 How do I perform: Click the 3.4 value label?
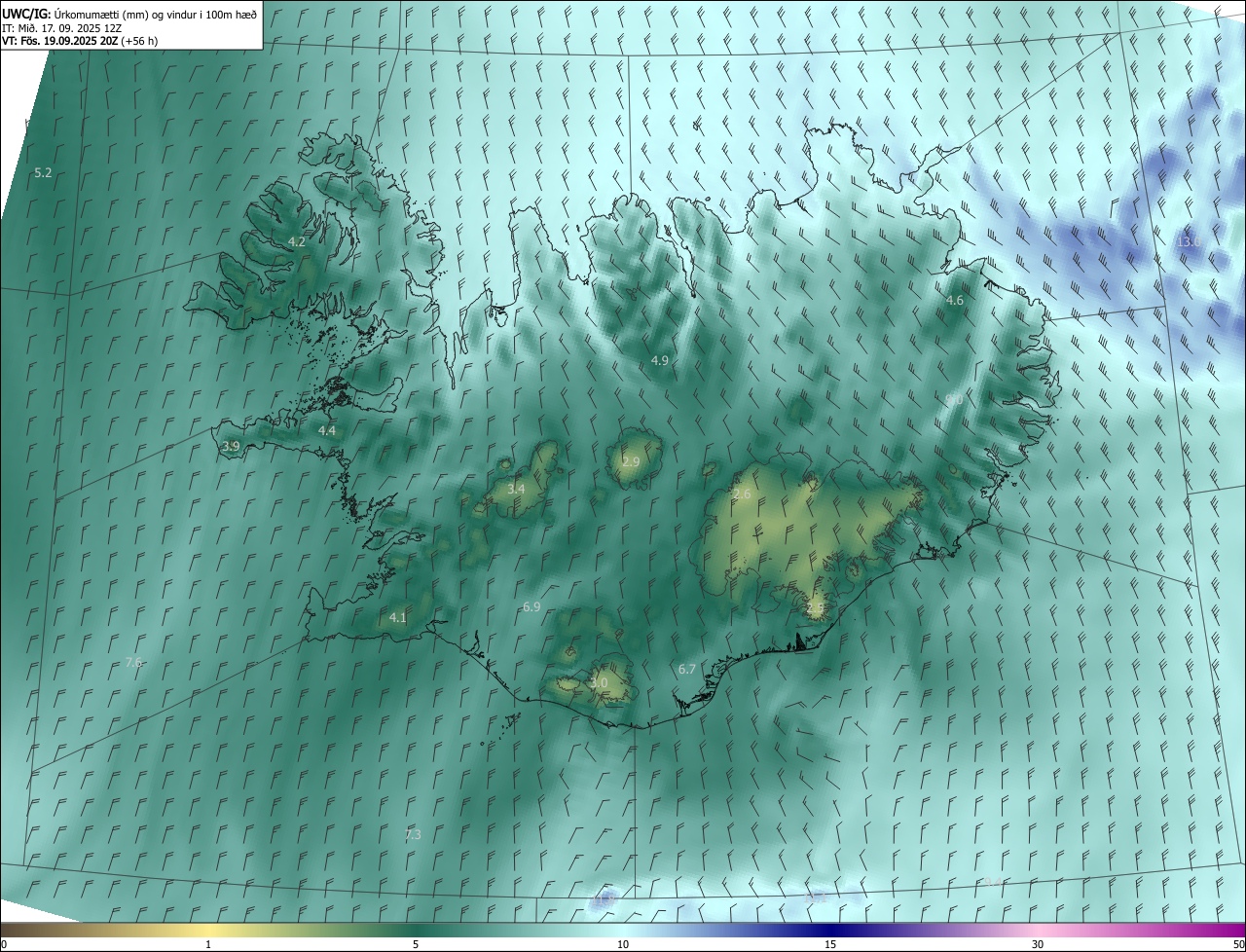tap(516, 489)
